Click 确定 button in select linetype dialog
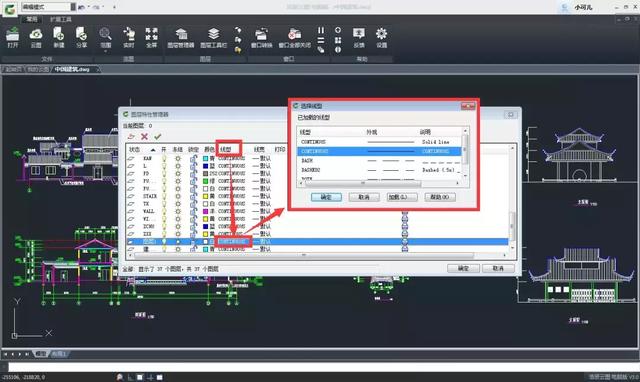 [326, 197]
